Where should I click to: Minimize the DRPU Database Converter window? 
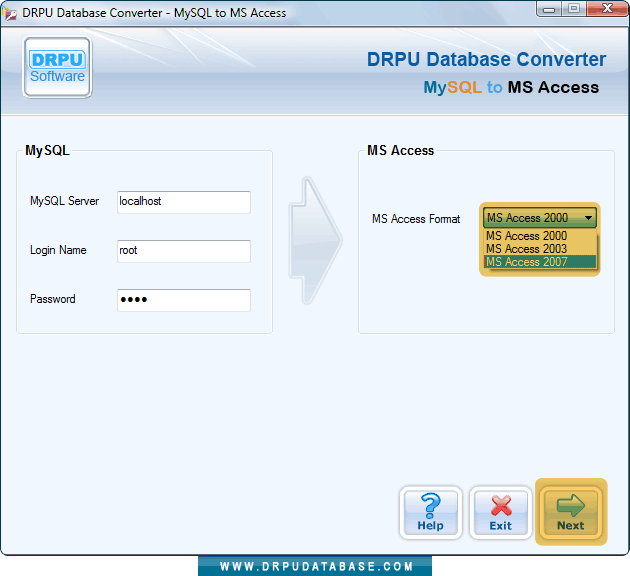click(549, 9)
